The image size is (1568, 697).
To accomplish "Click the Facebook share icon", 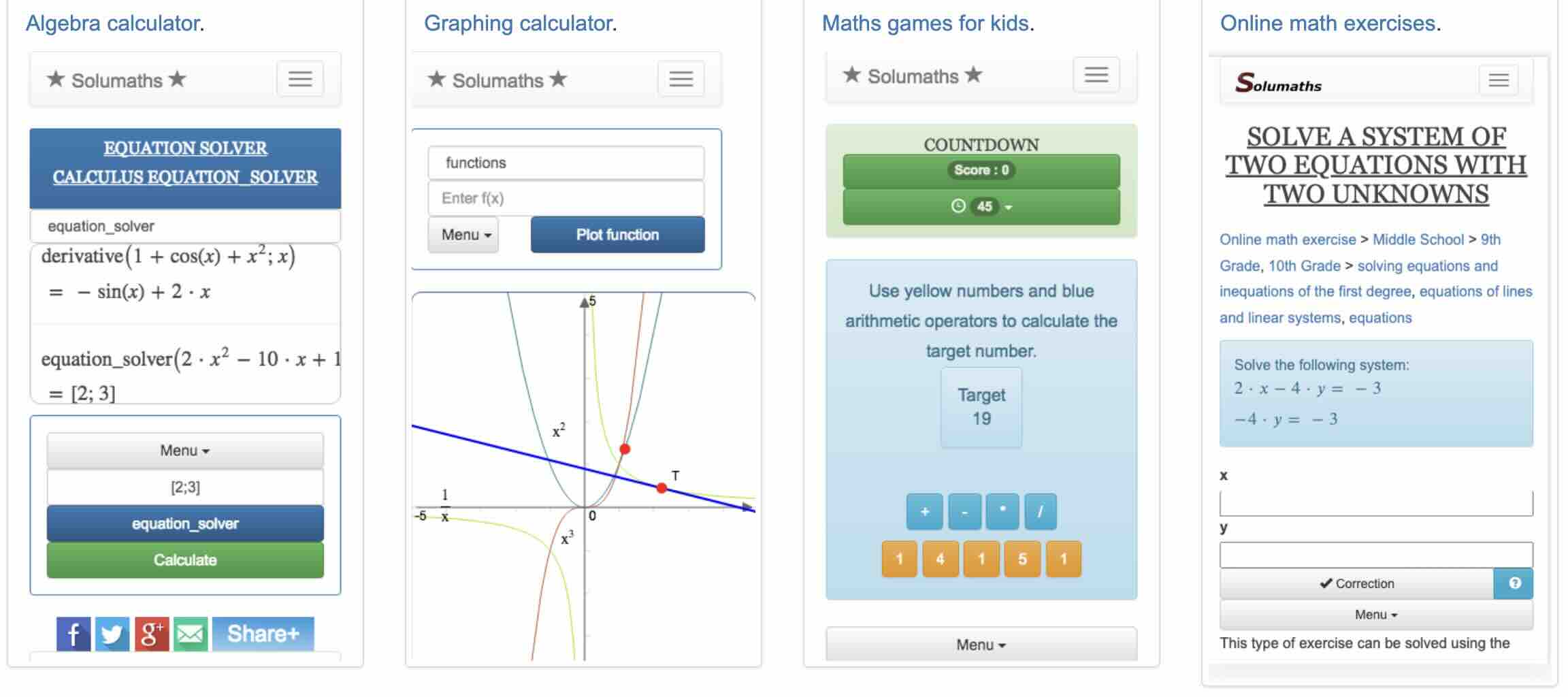I will [73, 633].
